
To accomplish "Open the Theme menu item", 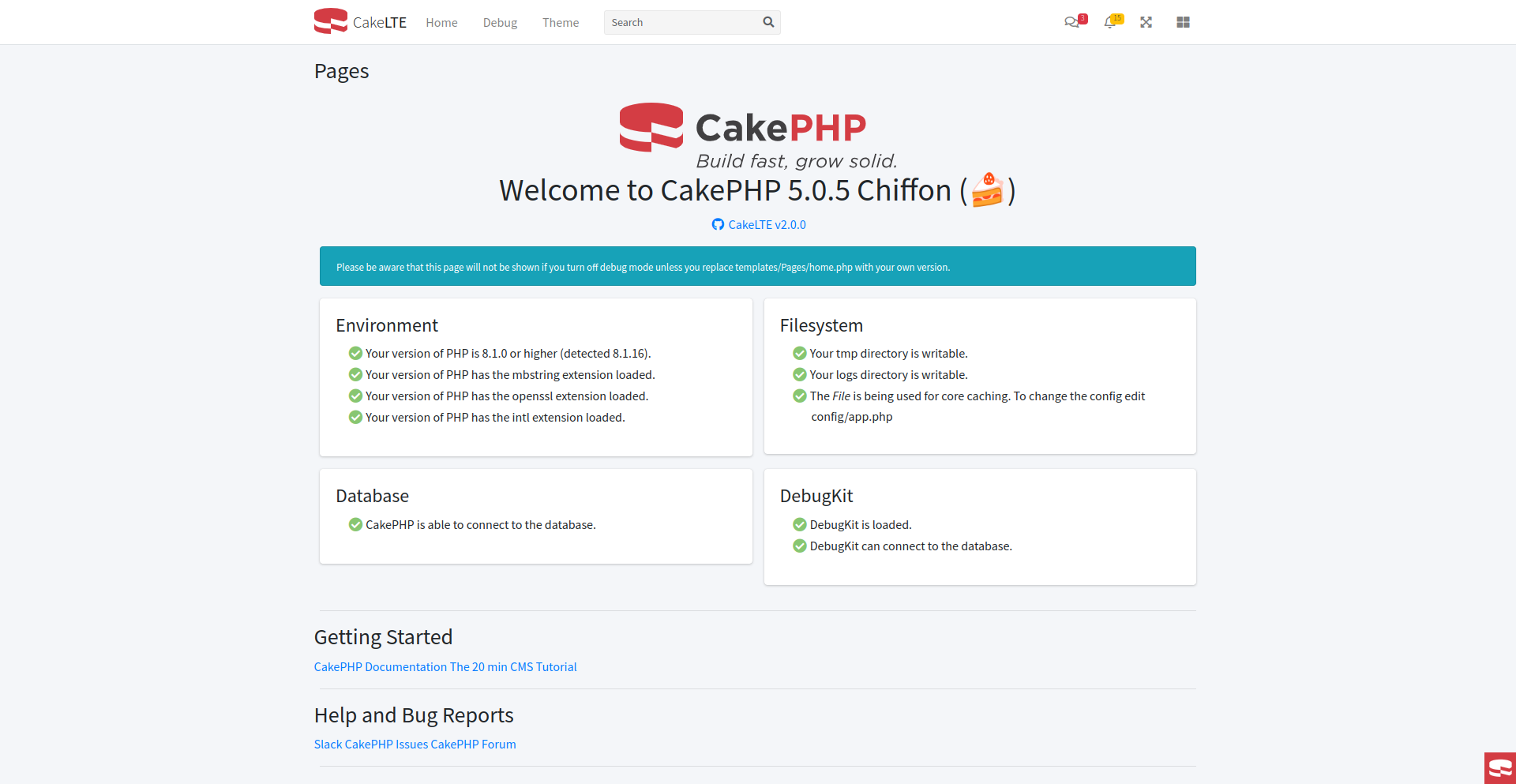I will point(561,22).
